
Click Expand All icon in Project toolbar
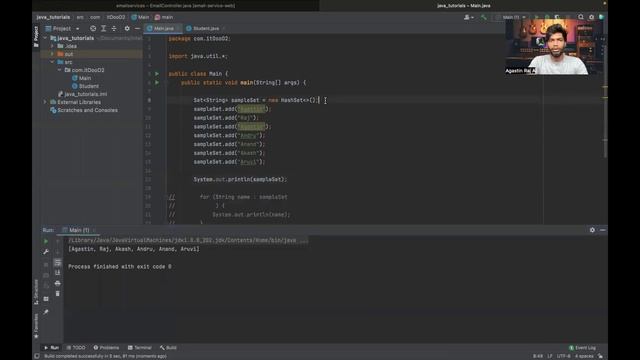coord(103,29)
